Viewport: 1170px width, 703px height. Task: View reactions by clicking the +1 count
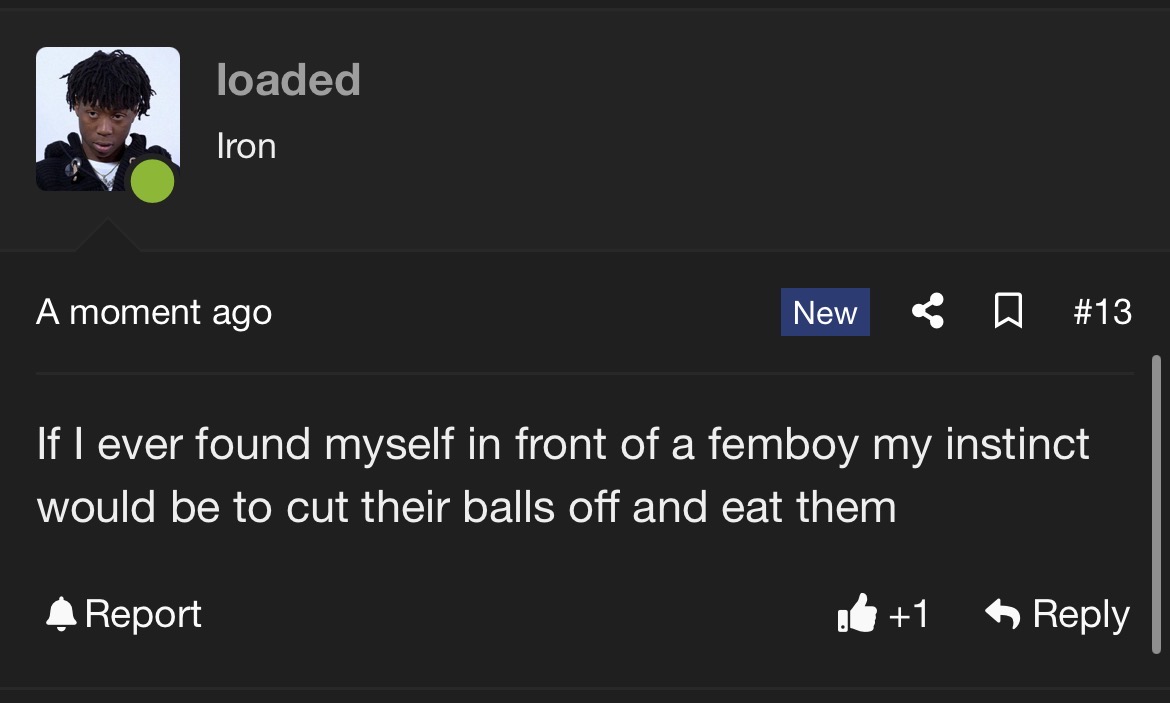(x=908, y=614)
